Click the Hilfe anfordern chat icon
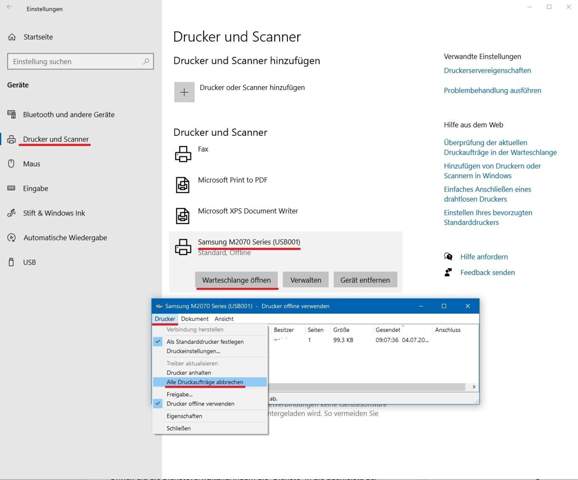 pos(448,257)
